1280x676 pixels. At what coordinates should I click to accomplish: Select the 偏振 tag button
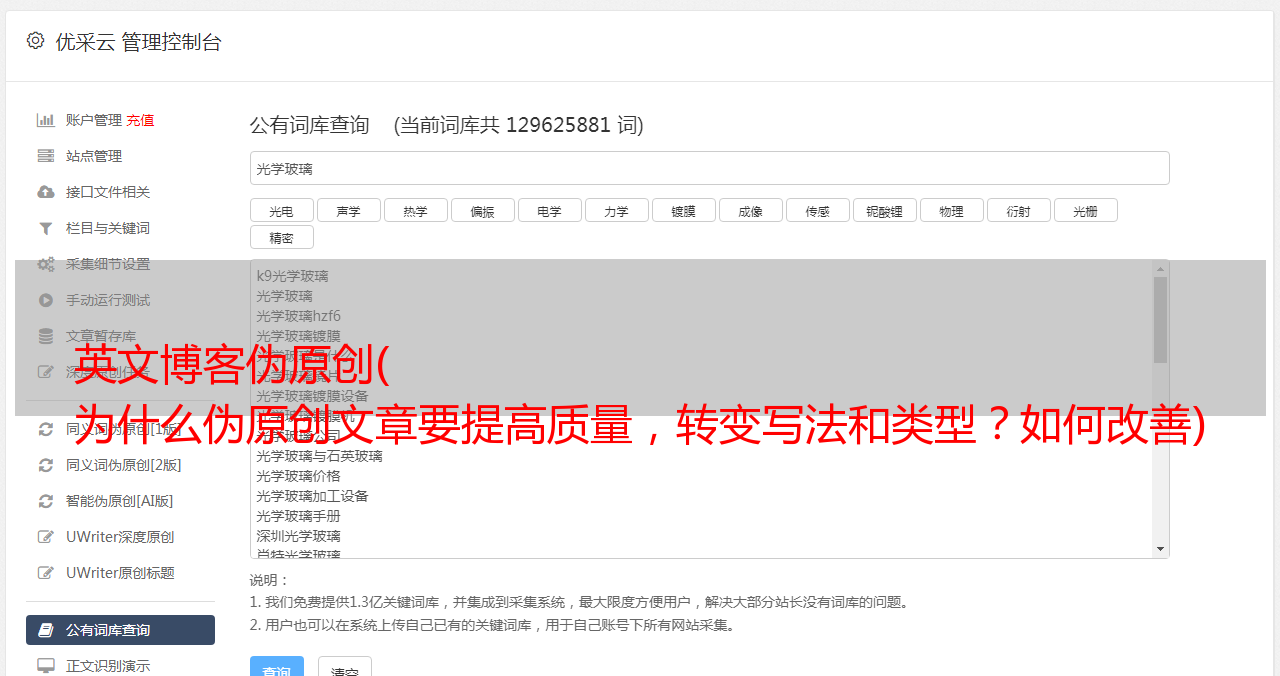483,210
